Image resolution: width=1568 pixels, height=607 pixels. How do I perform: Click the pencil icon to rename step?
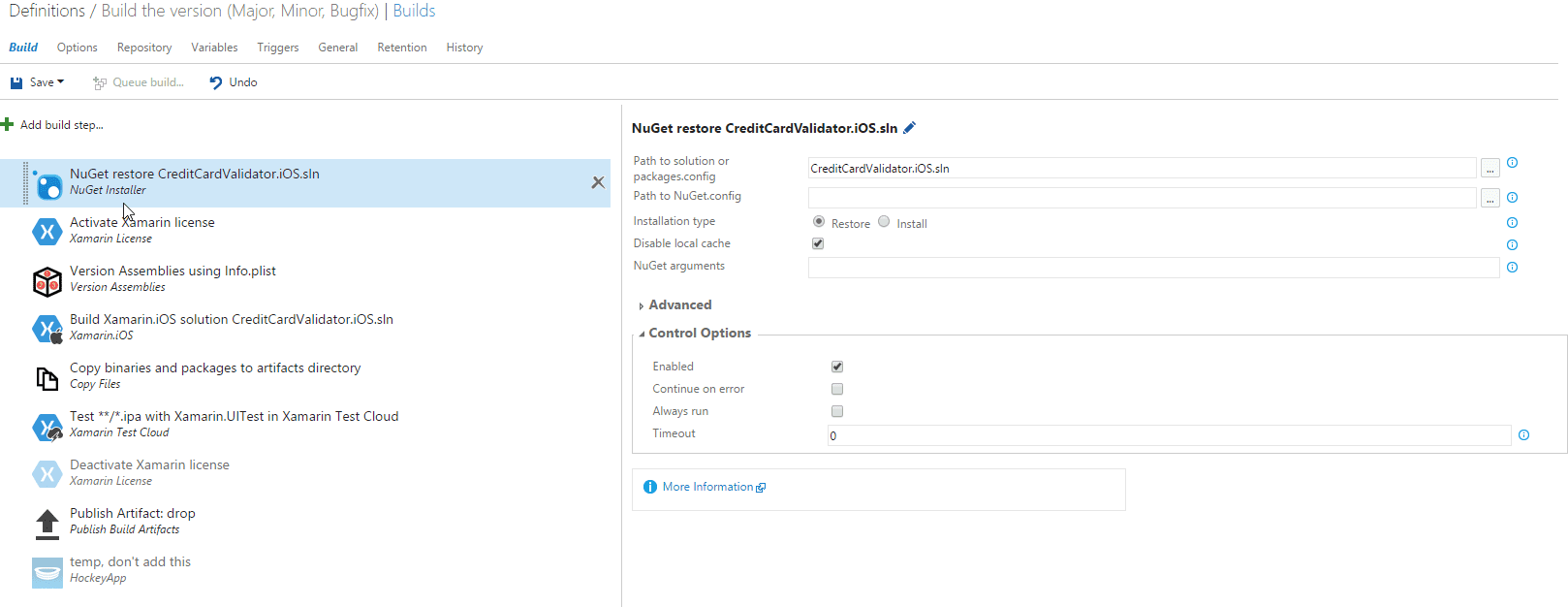click(x=909, y=127)
